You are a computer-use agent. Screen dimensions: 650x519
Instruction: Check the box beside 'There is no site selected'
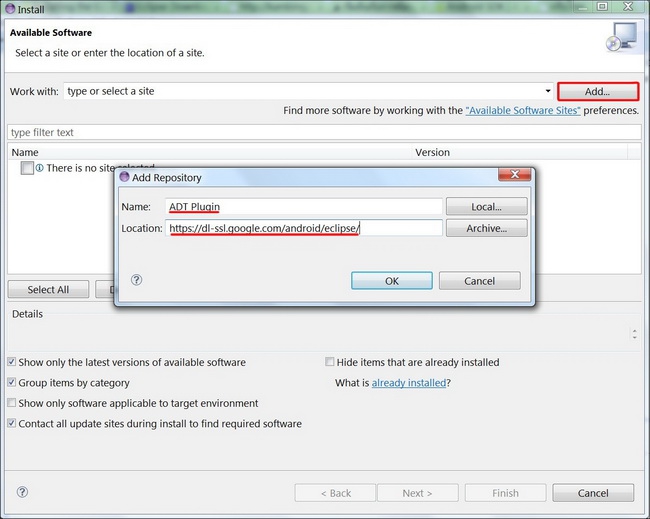click(27, 168)
